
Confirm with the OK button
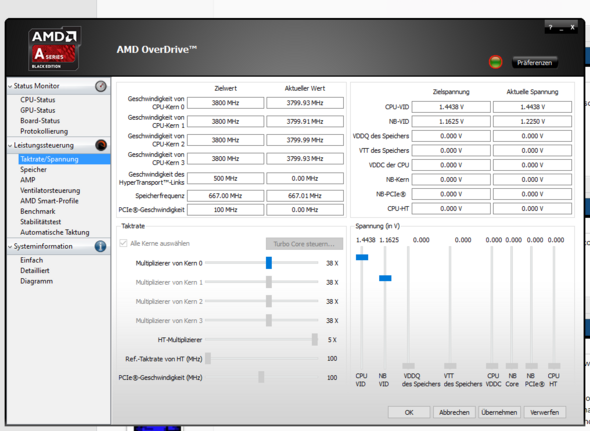409,412
